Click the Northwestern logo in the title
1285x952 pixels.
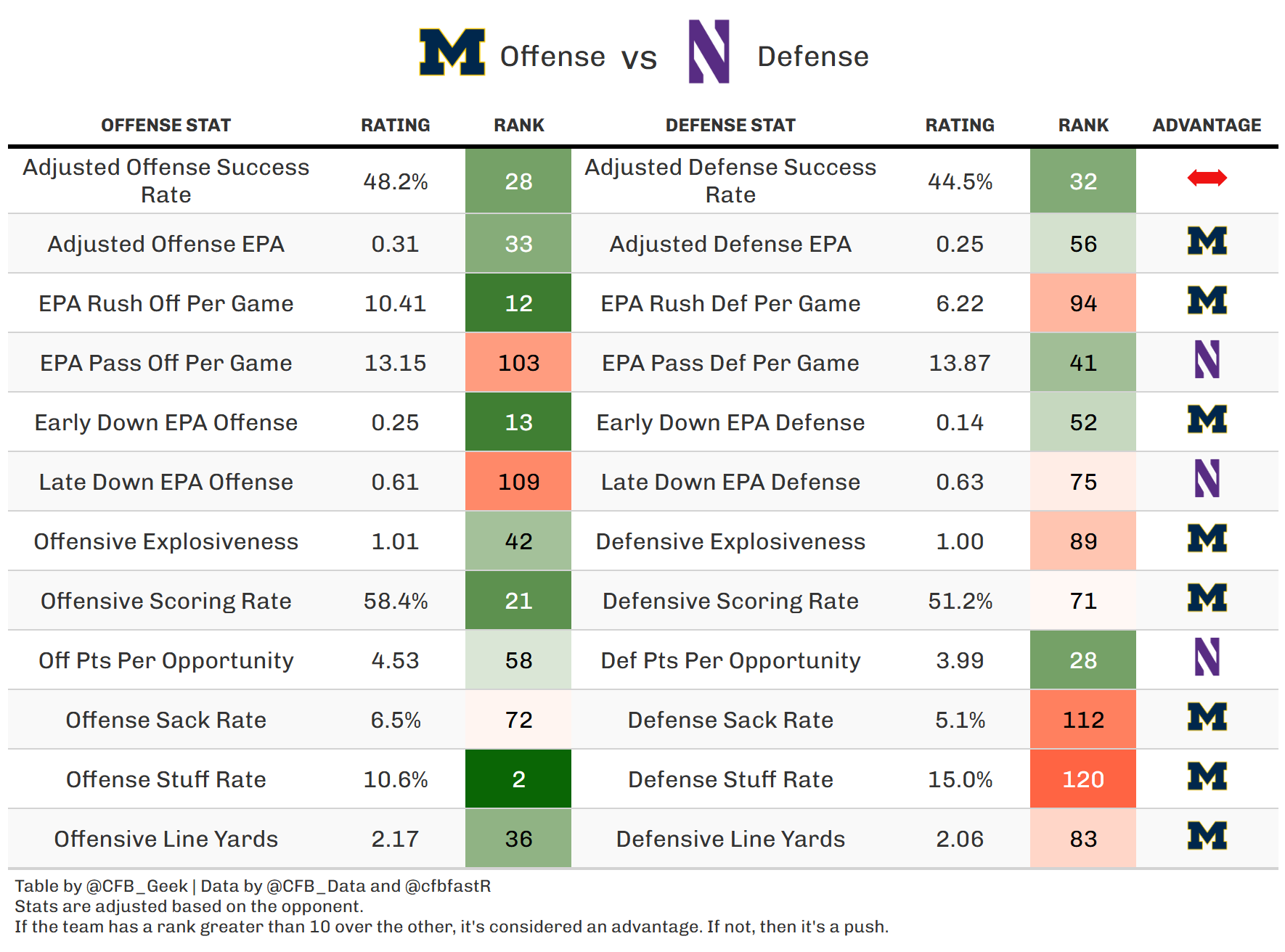pyautogui.click(x=709, y=52)
